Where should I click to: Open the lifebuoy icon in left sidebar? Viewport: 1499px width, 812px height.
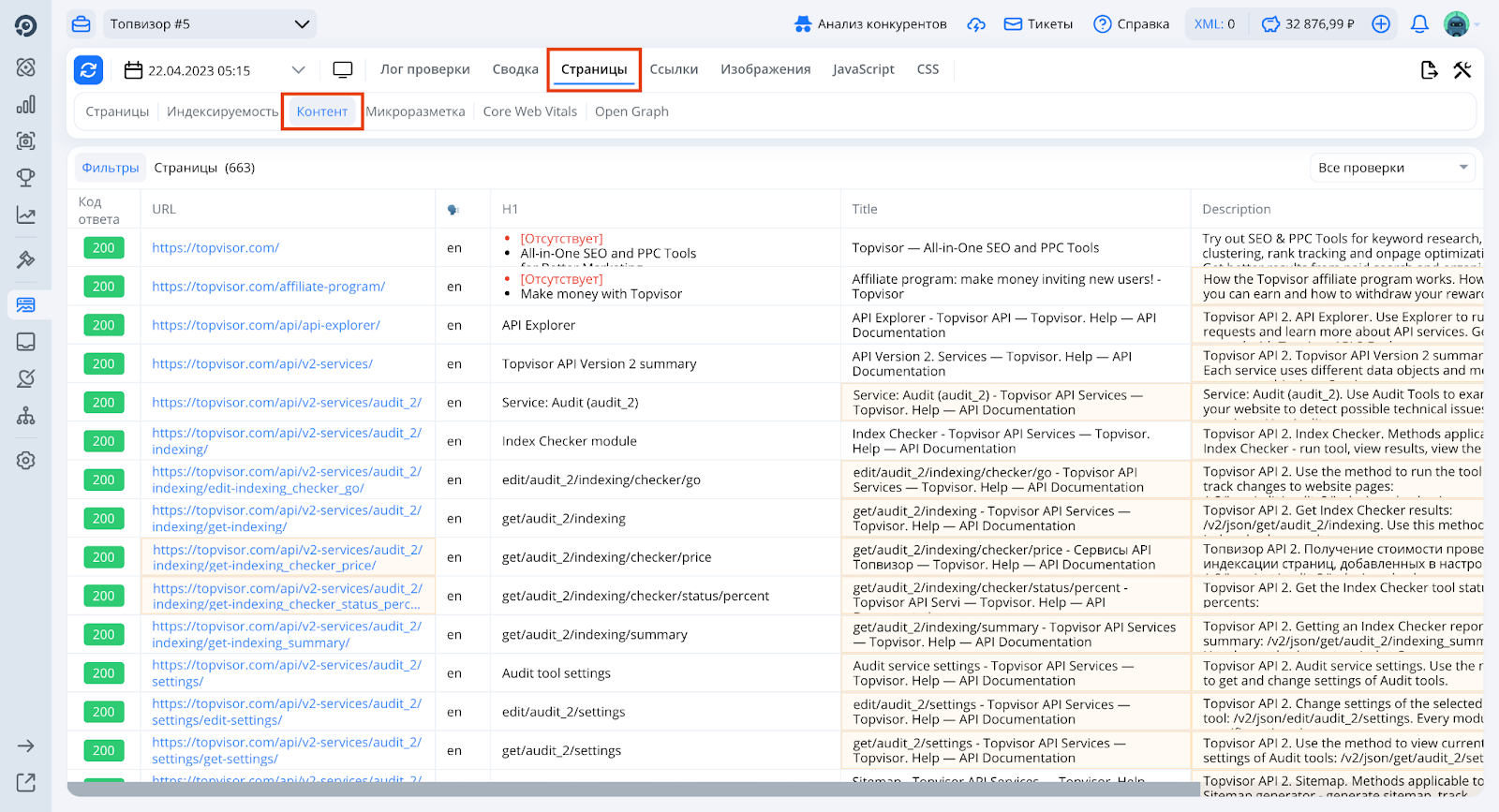coord(26,67)
